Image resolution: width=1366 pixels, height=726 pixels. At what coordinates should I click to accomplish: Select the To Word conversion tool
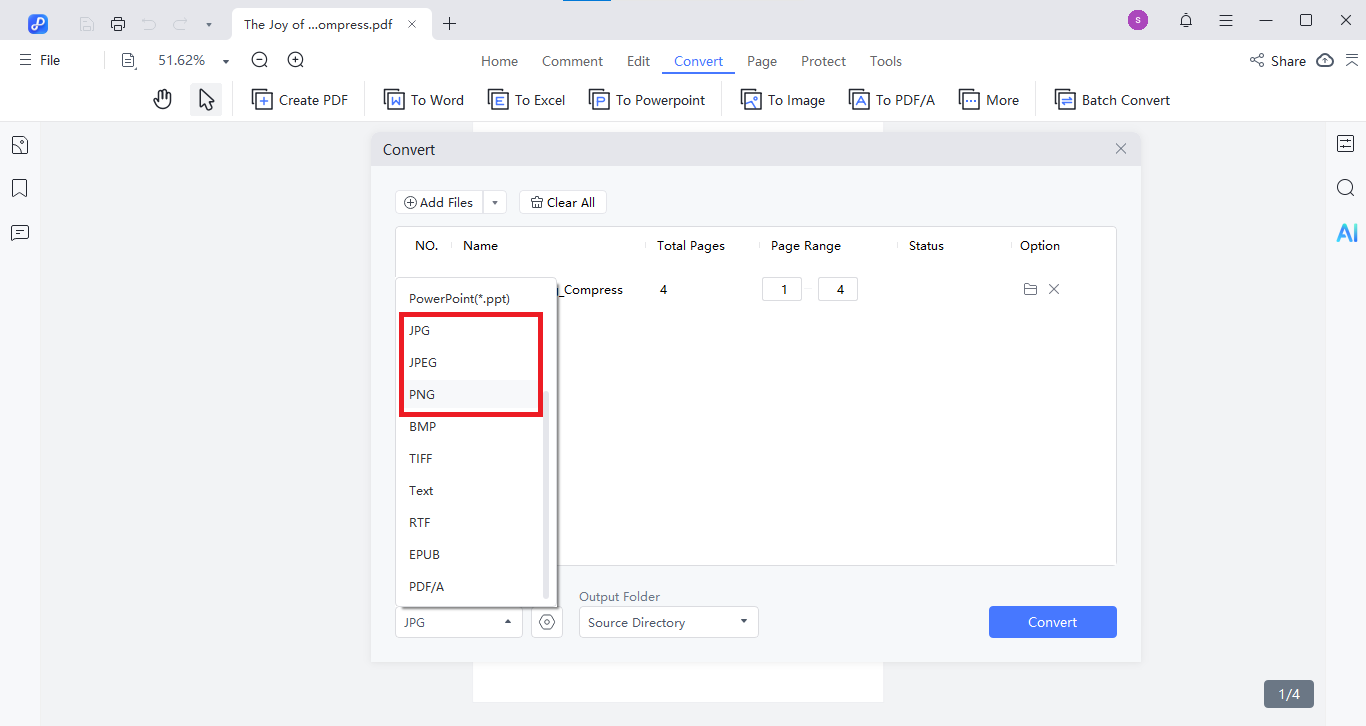pos(423,99)
